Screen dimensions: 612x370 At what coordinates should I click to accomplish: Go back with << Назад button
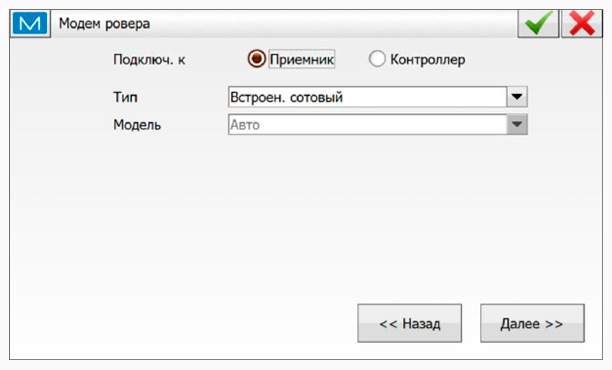(x=410, y=323)
